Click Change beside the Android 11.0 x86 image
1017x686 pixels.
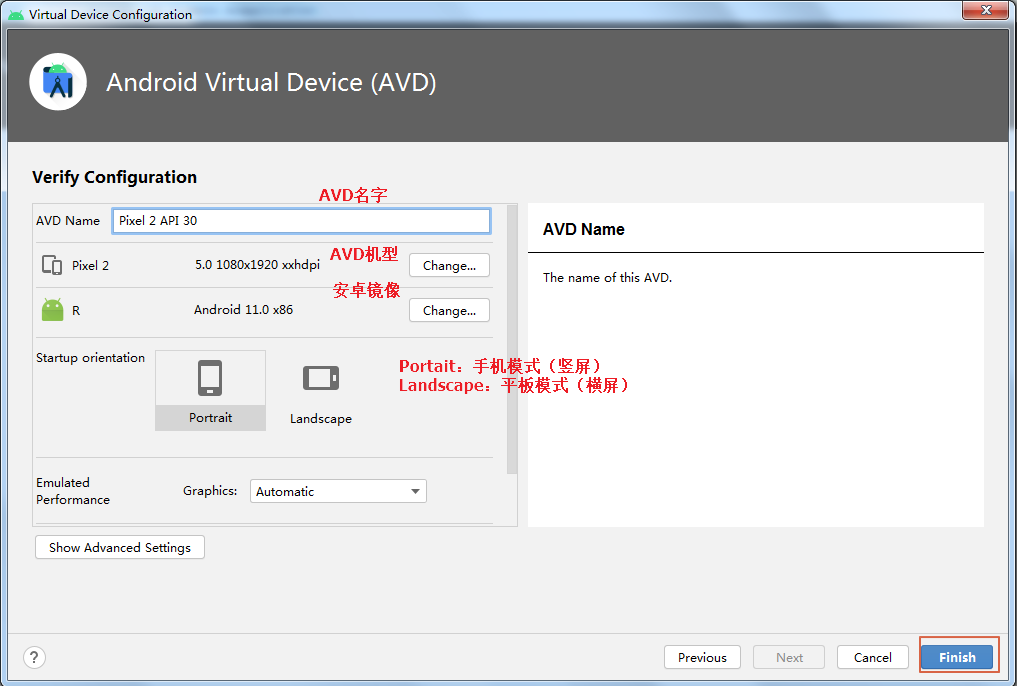[448, 310]
